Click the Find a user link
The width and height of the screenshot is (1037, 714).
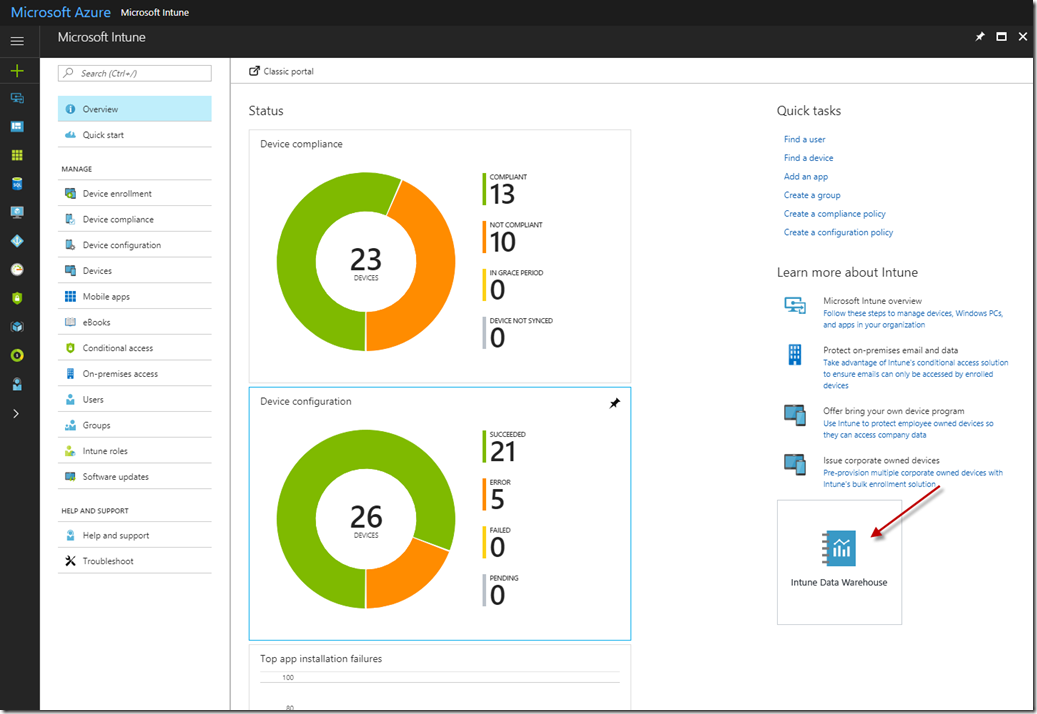coord(804,139)
